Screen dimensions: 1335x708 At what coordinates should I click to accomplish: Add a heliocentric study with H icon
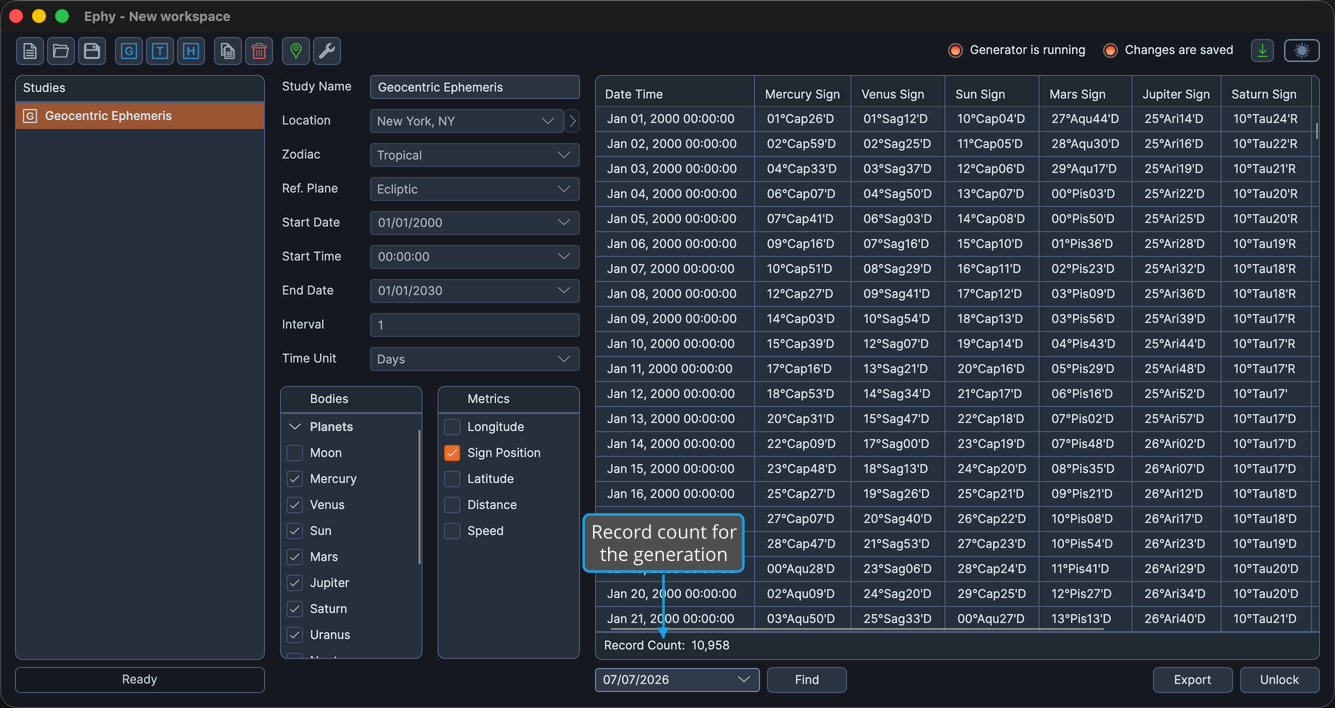(191, 51)
